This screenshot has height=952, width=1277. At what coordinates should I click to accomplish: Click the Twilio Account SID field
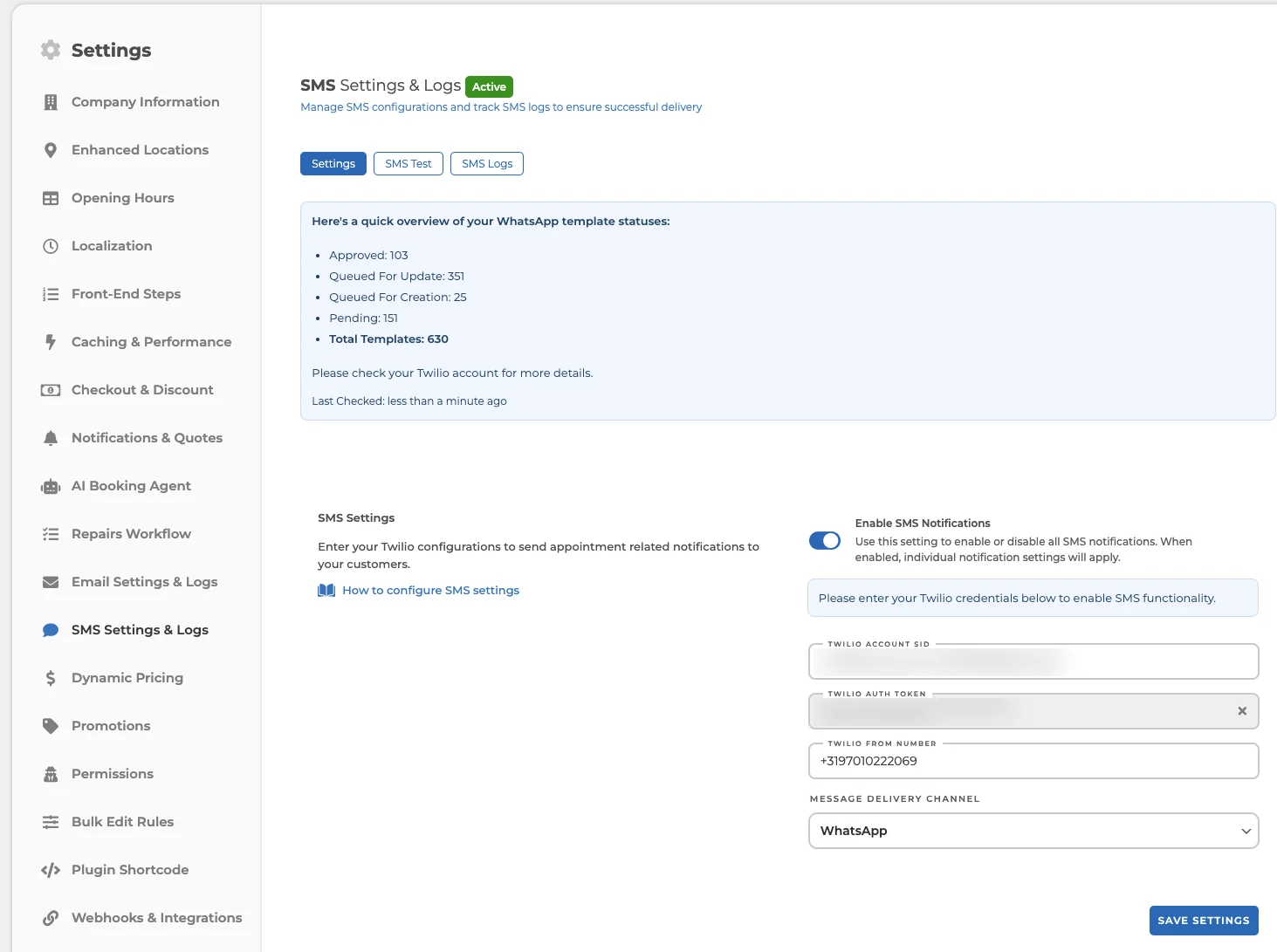click(x=1033, y=661)
